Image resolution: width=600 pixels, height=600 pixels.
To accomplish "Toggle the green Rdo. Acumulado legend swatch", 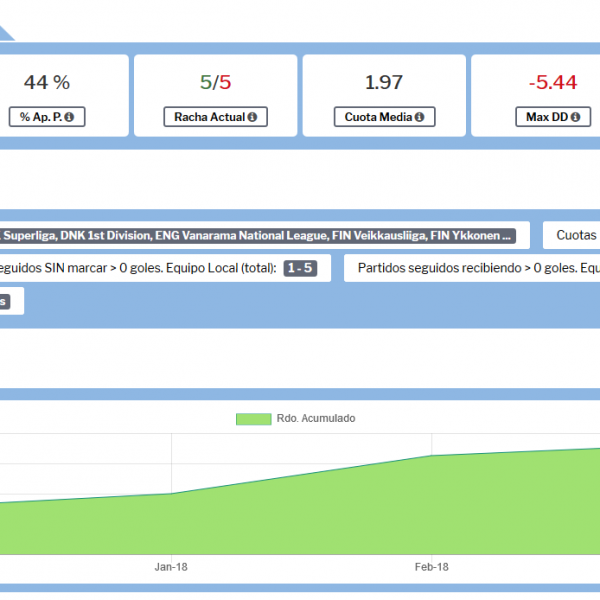I will coord(254,419).
